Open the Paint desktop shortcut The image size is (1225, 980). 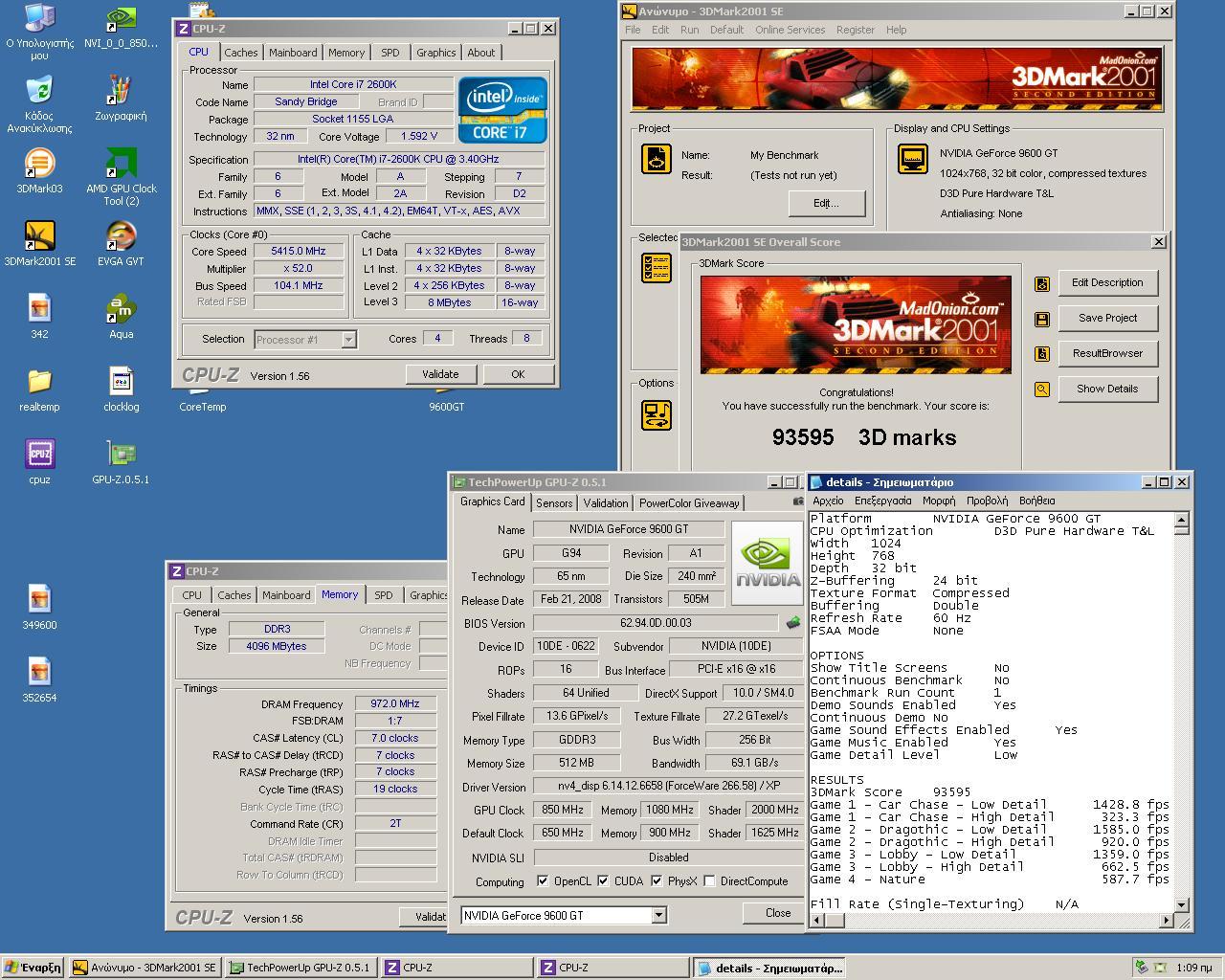[121, 91]
